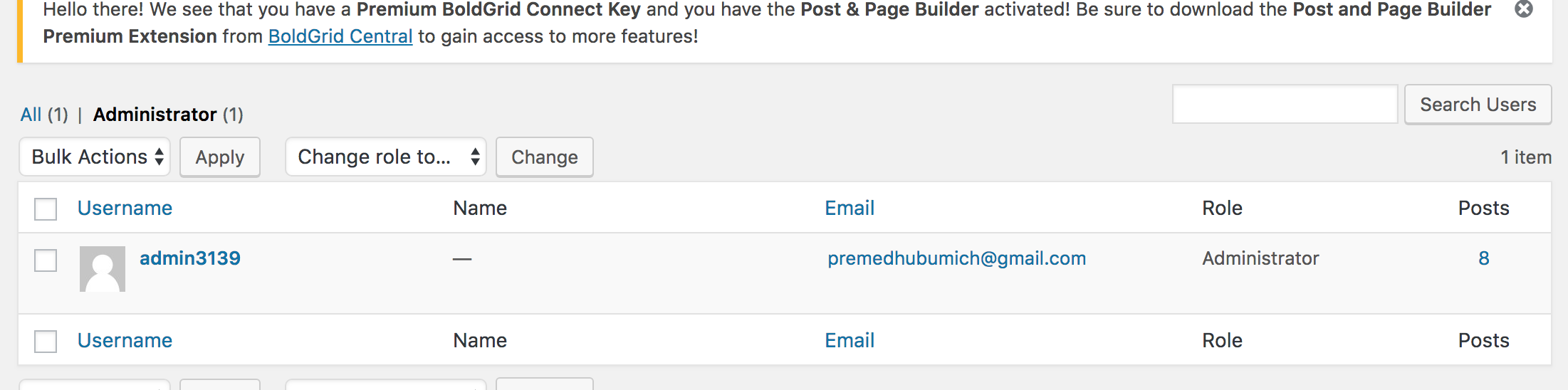Viewport: 1568px width, 390px height.
Task: Expand the Change role to… dropdown
Action: 386,157
